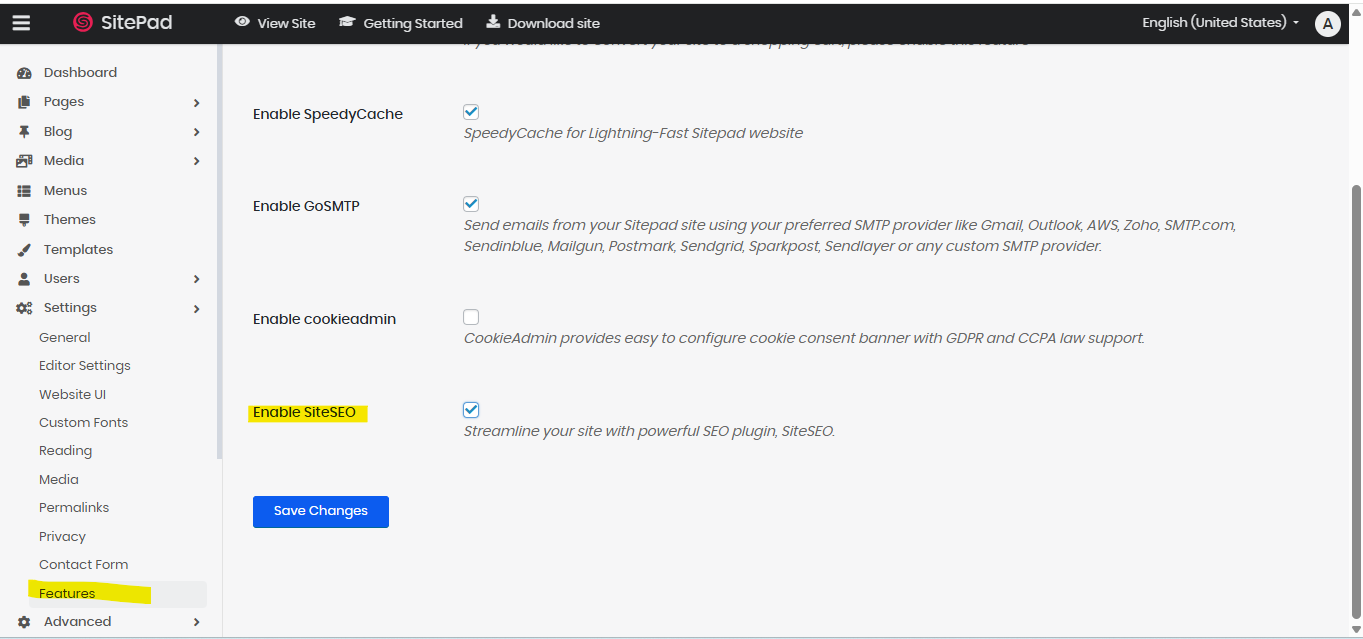Toggle the Enable SiteSEO checkbox
This screenshot has height=639, width=1363.
pos(471,410)
